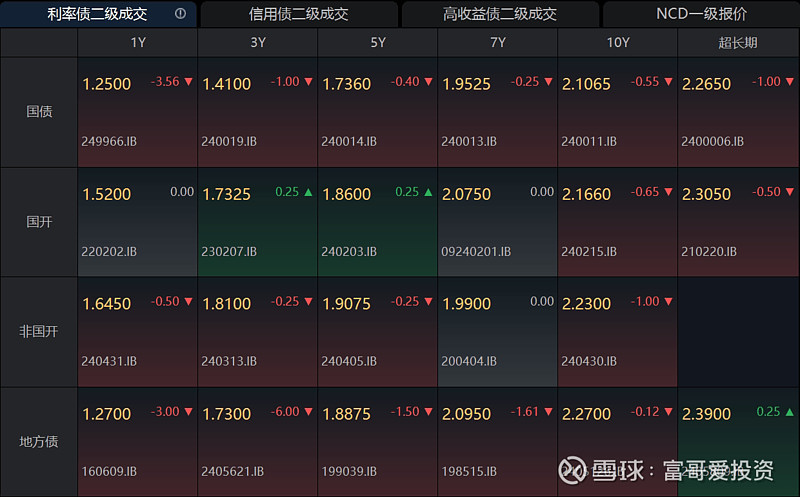This screenshot has width=800, height=497.
Task: Click bond code 160609.IB
Action: pos(109,471)
